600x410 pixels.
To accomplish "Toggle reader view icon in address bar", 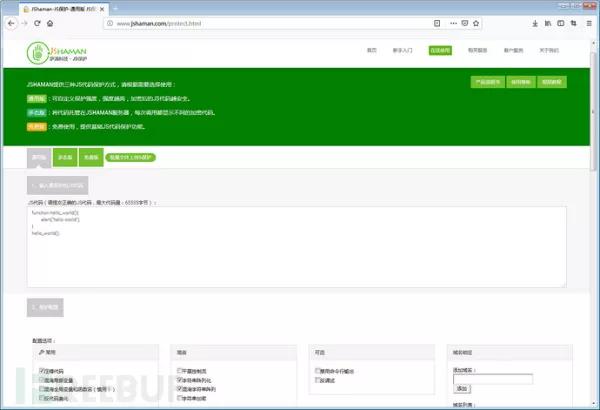I will [437, 23].
